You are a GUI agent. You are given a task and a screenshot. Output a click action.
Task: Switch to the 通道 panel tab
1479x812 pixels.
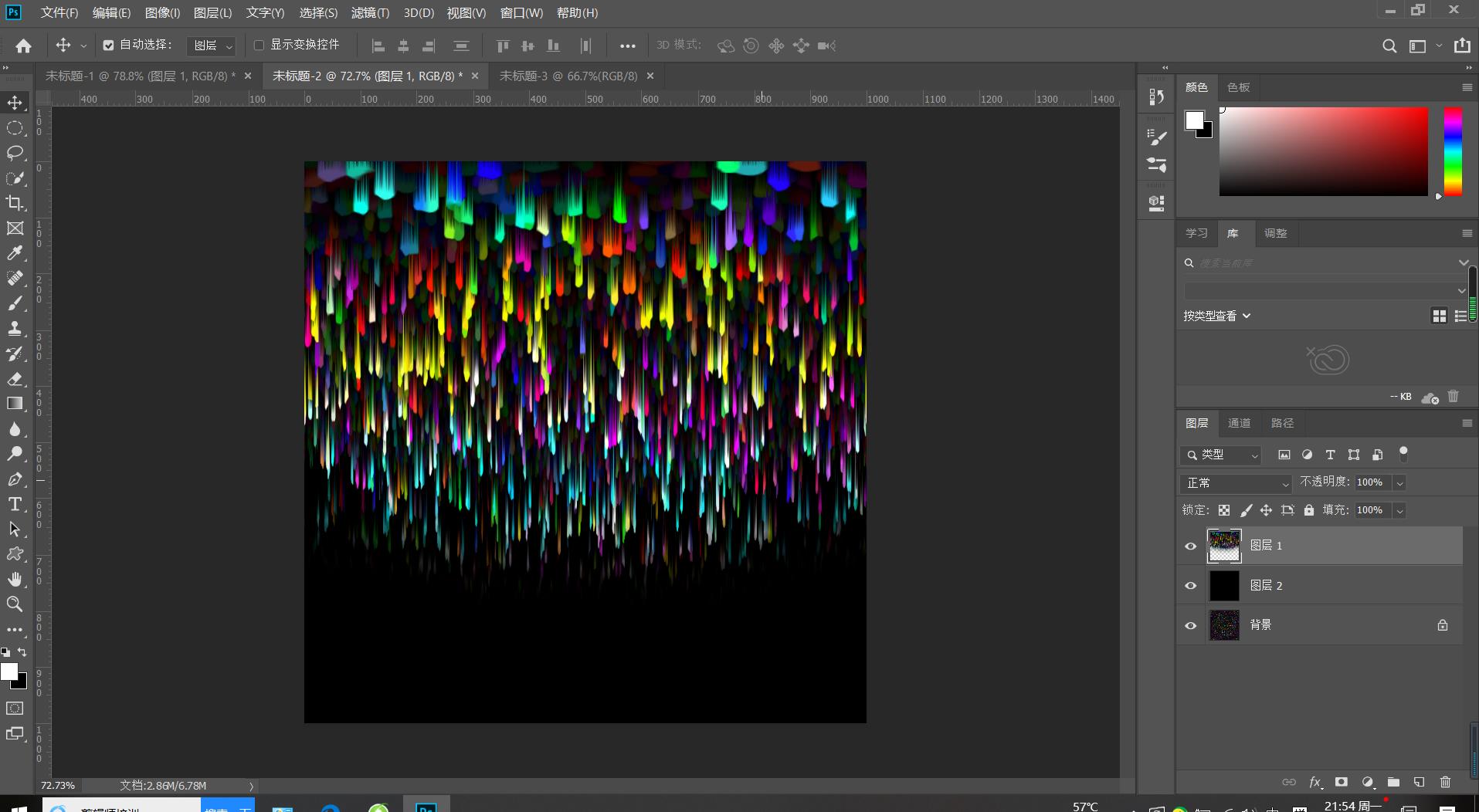(x=1239, y=423)
